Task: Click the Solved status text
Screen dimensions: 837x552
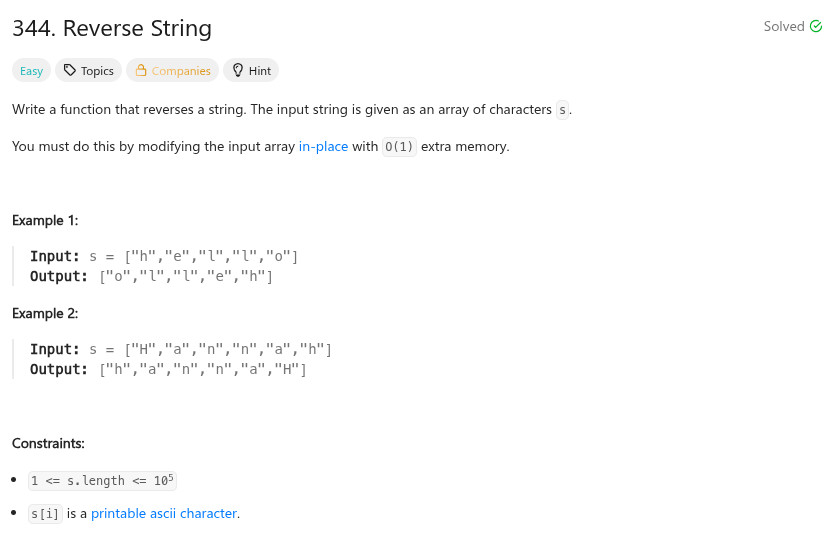Action: tap(783, 27)
